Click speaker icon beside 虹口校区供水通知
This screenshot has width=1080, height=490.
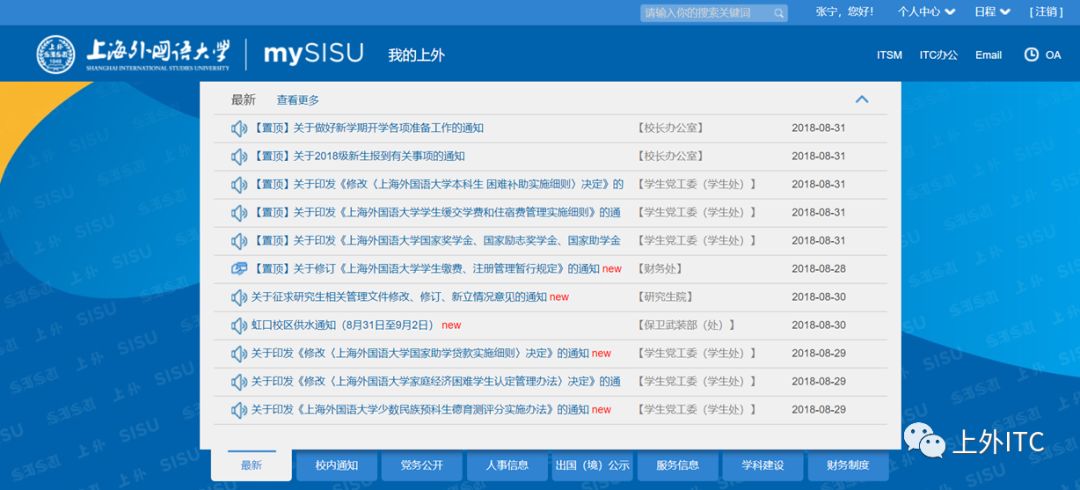tap(239, 325)
